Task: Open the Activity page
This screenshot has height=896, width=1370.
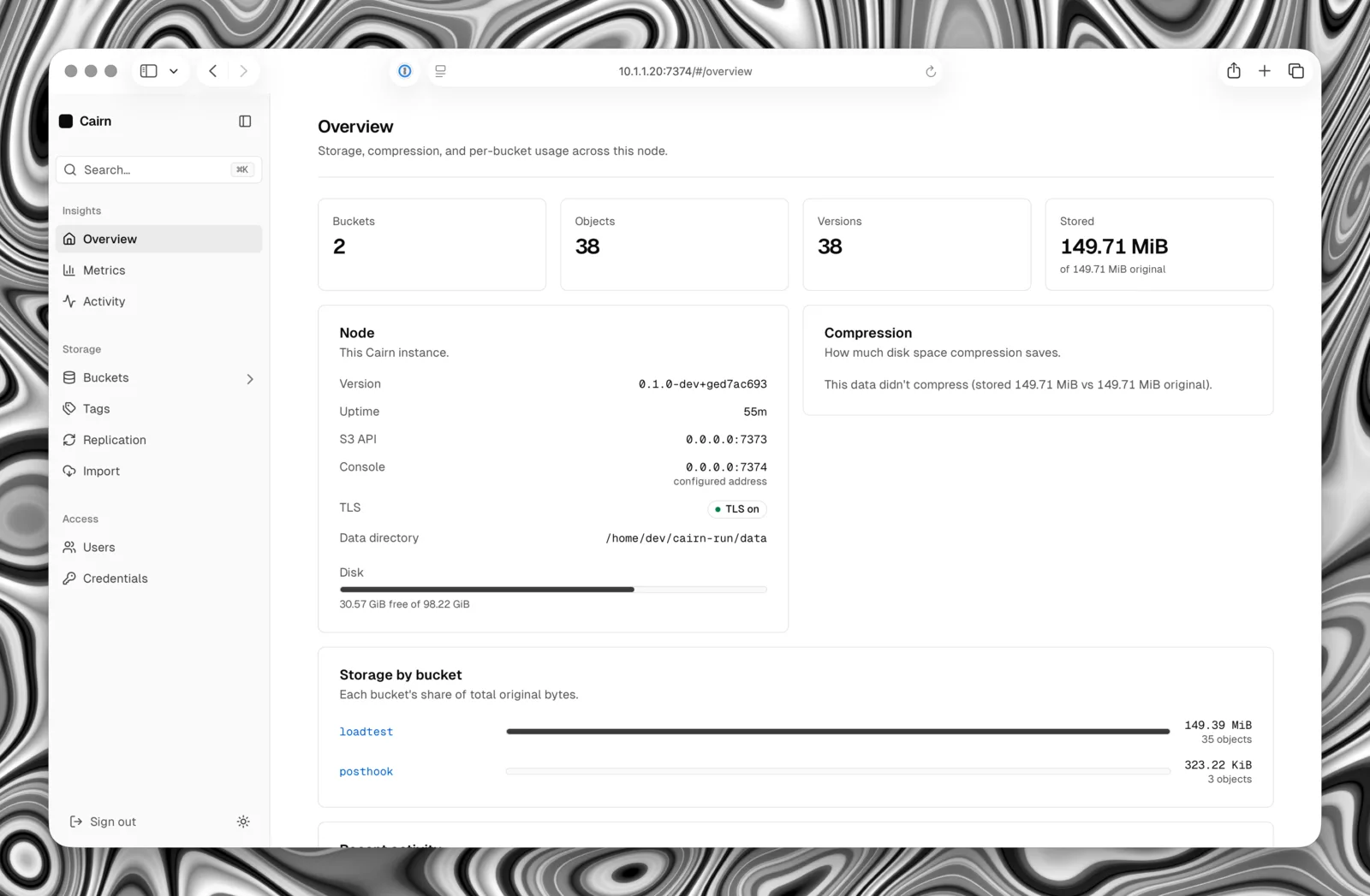Action: pyautogui.click(x=159, y=301)
